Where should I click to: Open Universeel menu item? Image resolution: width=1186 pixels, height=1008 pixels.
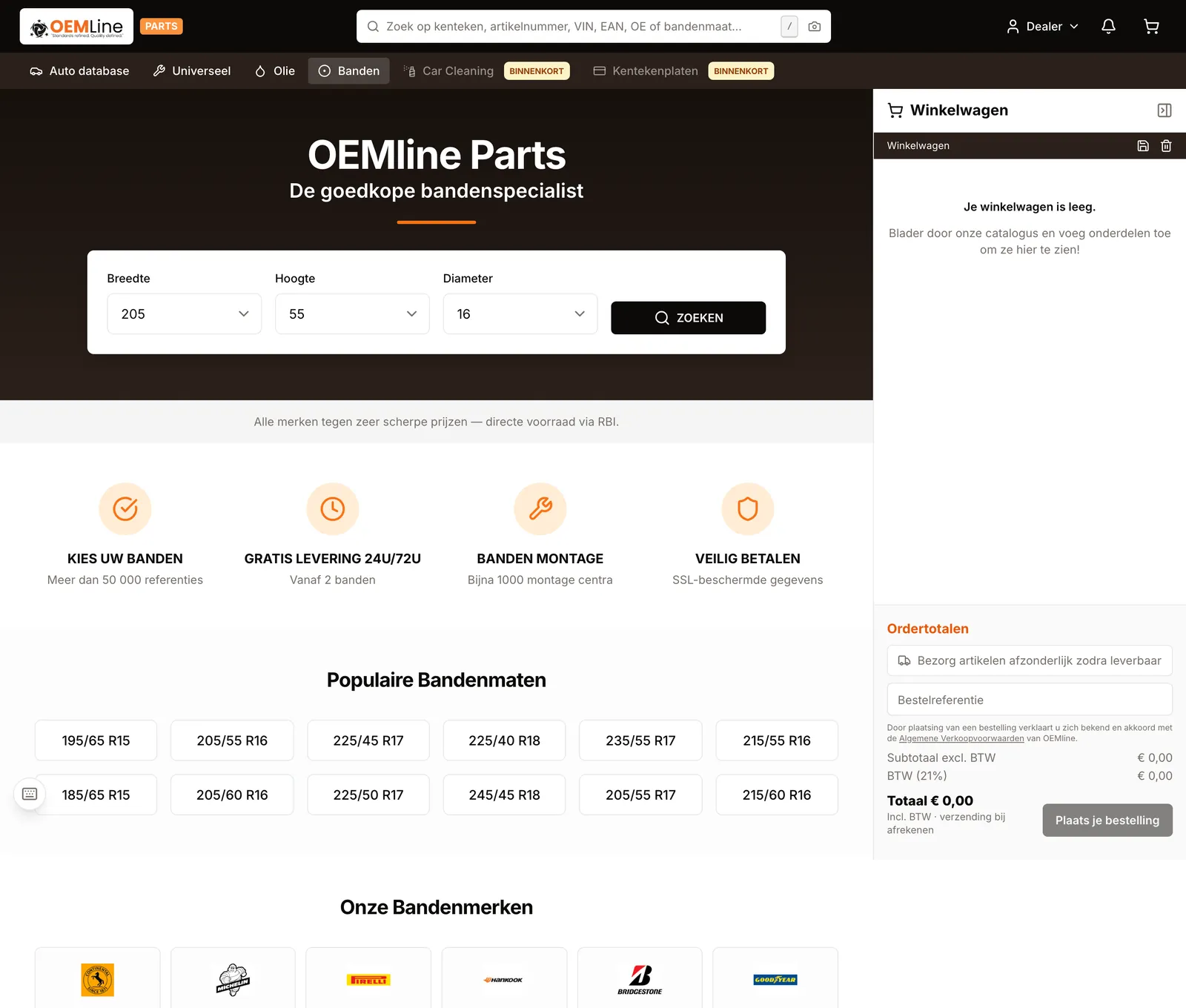pos(192,71)
